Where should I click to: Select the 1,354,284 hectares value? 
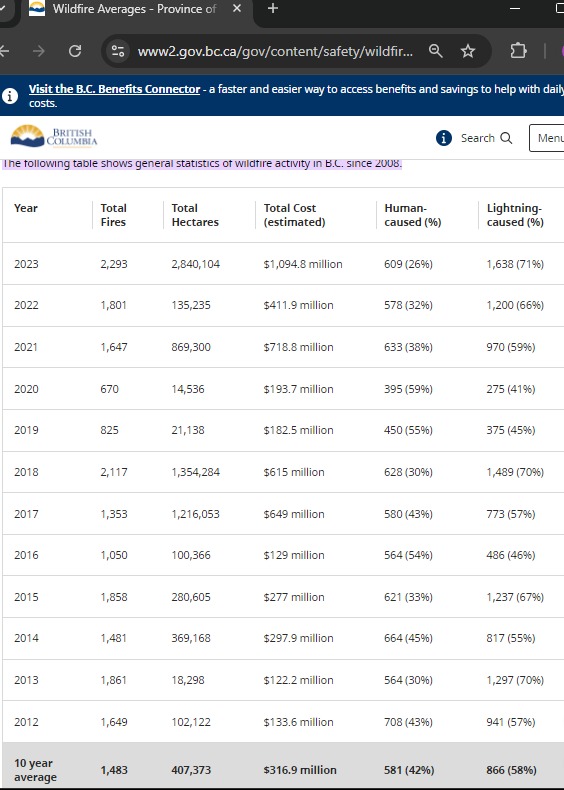coord(196,472)
